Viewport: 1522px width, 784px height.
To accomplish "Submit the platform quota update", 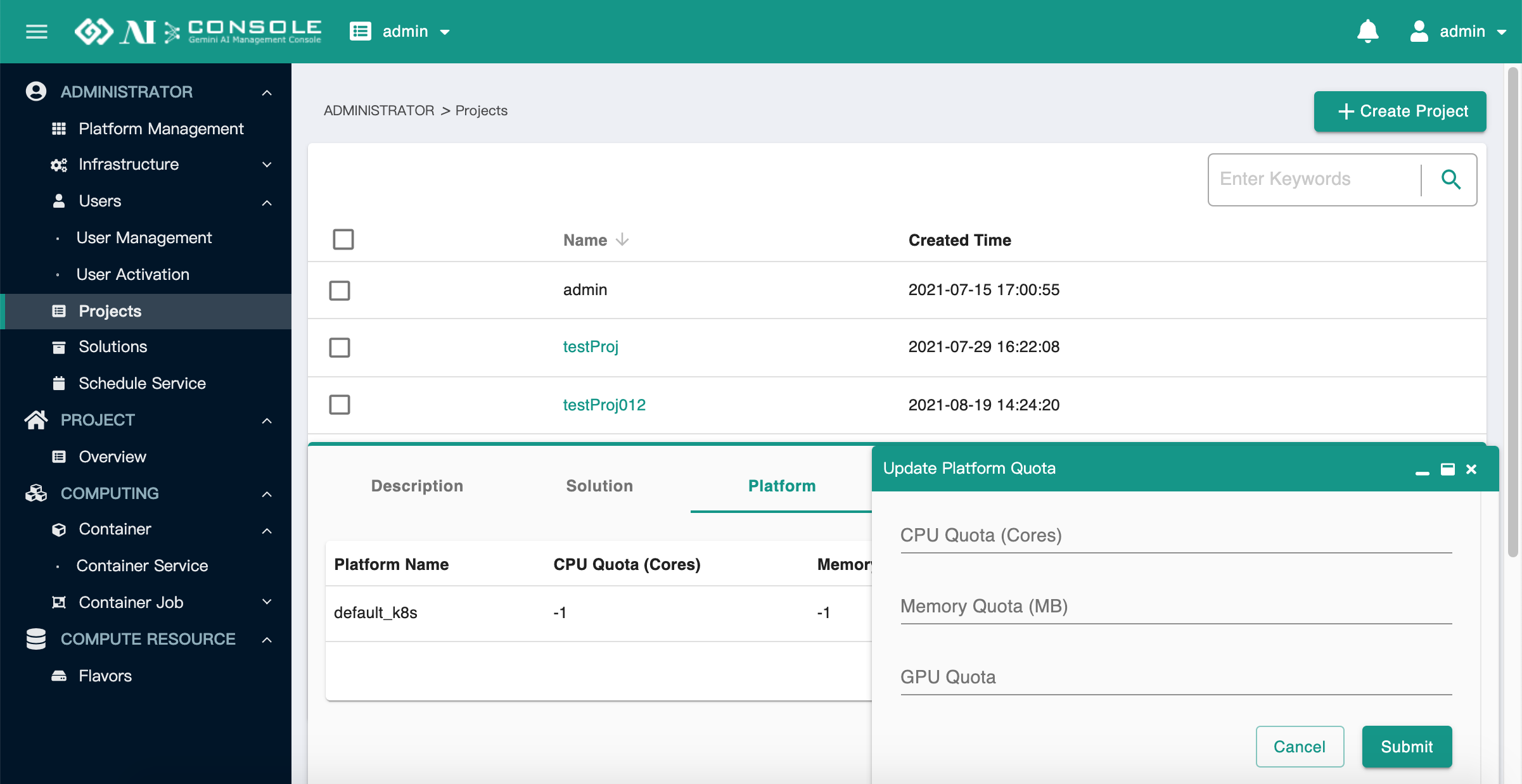I will [1407, 747].
